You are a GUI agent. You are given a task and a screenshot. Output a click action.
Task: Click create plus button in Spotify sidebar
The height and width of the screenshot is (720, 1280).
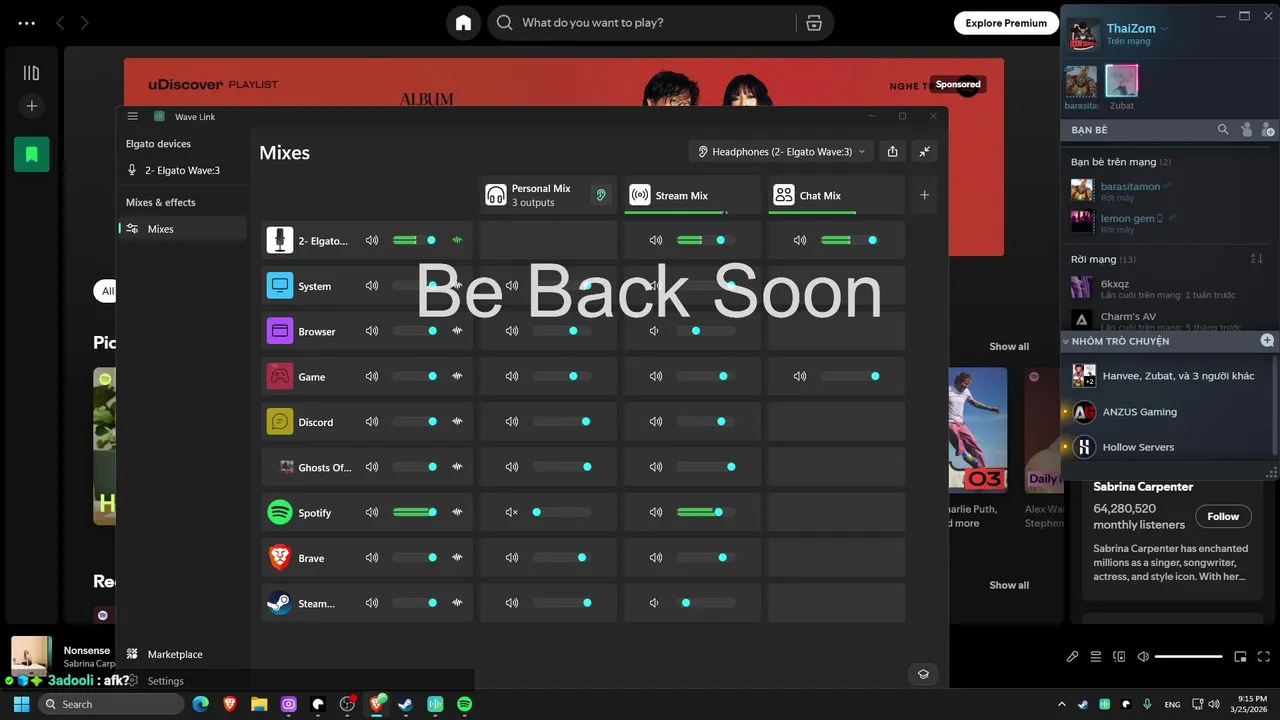coord(31,106)
